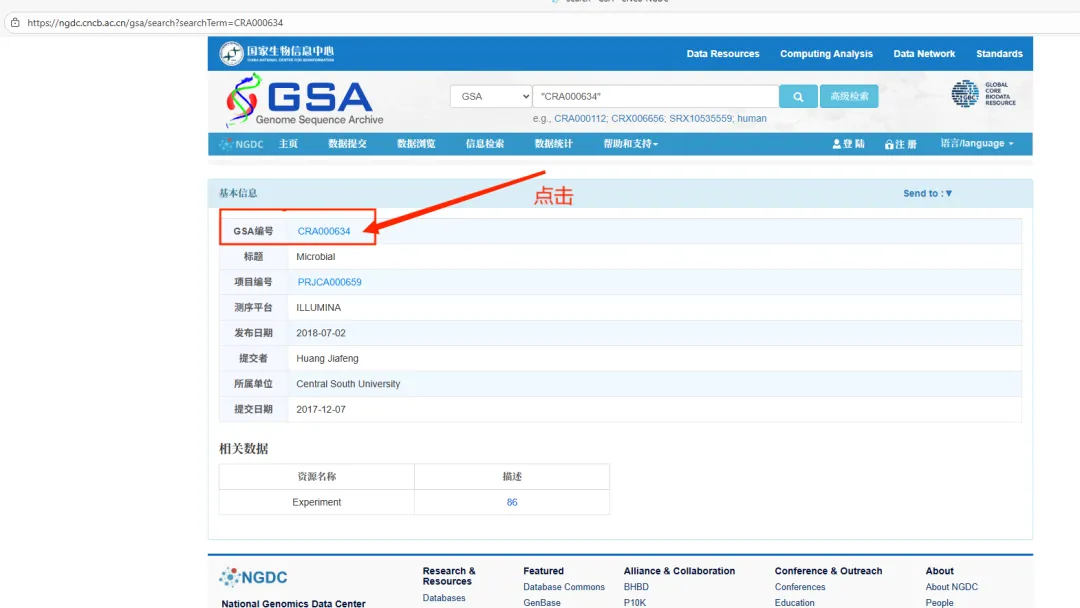
Task: Open example link CRA000112
Action: [580, 118]
